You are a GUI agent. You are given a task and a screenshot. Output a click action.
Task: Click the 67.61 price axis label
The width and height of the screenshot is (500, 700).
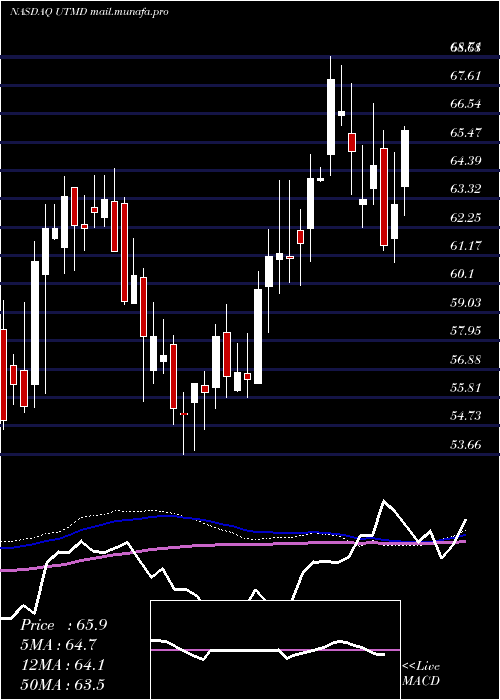pos(466,75)
